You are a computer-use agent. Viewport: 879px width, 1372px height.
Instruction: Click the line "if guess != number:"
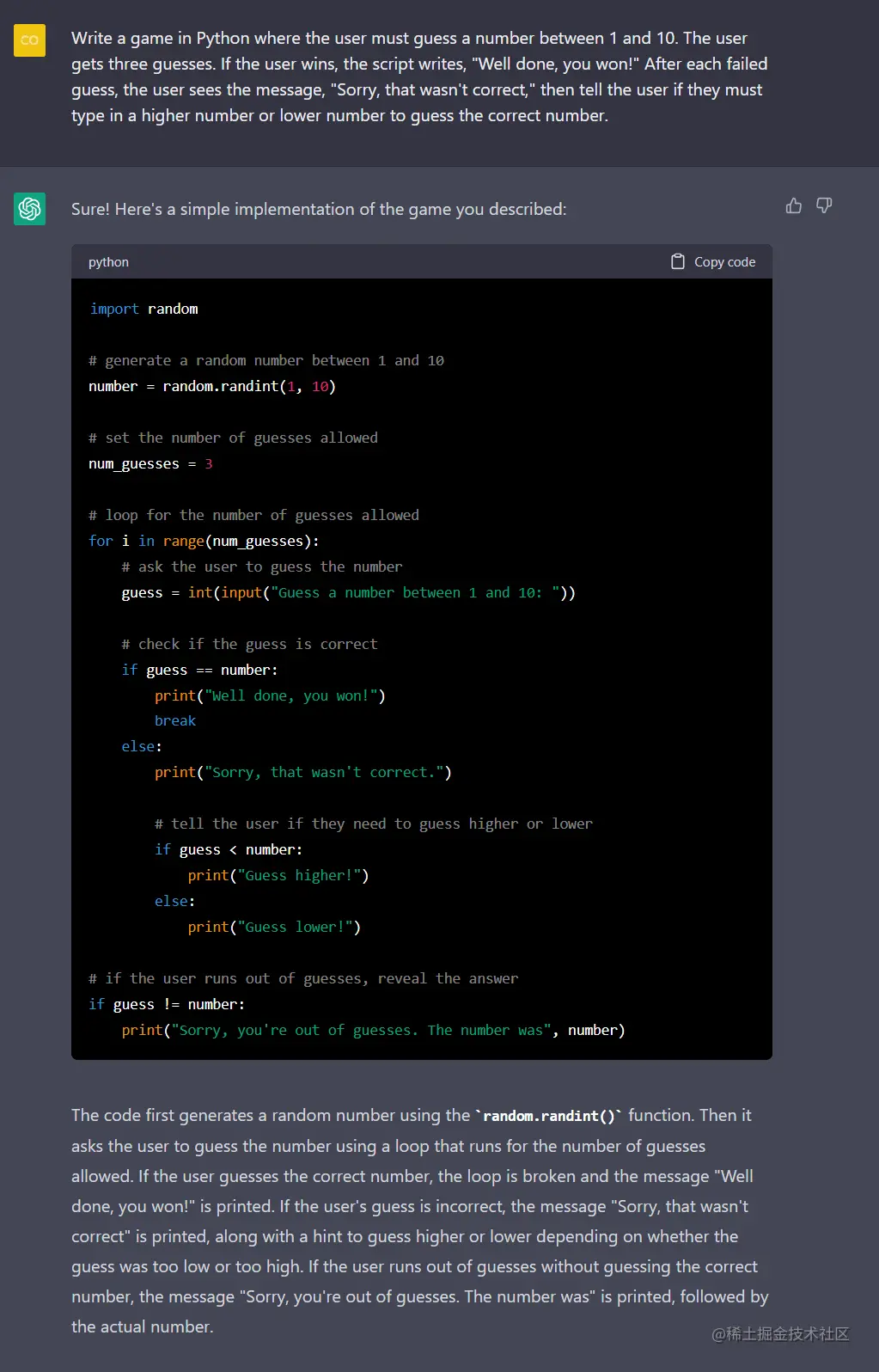(167, 1004)
